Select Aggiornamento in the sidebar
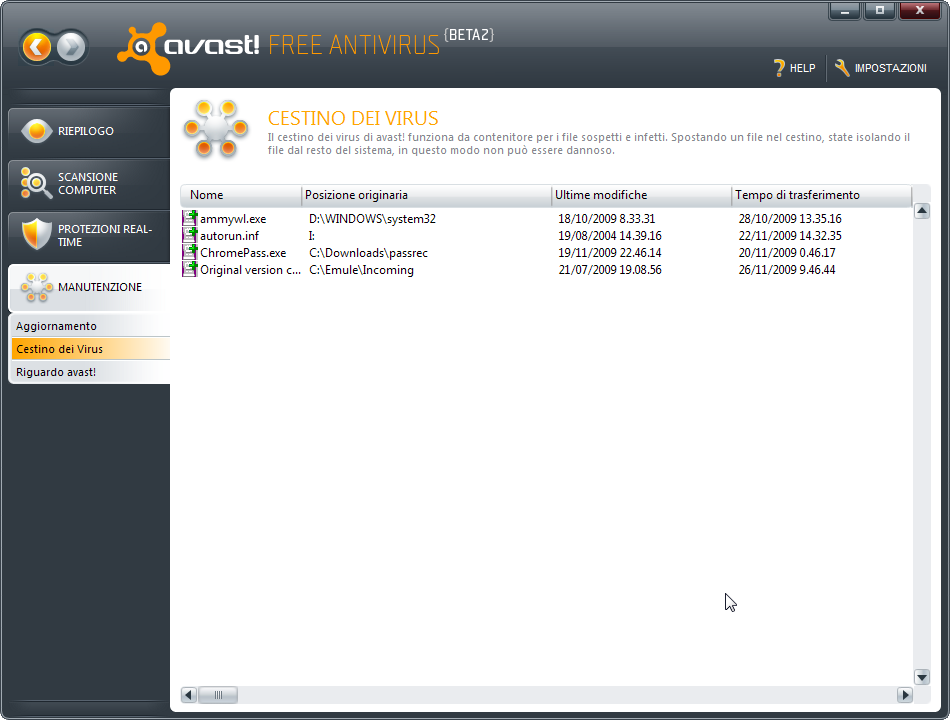 tap(90, 326)
